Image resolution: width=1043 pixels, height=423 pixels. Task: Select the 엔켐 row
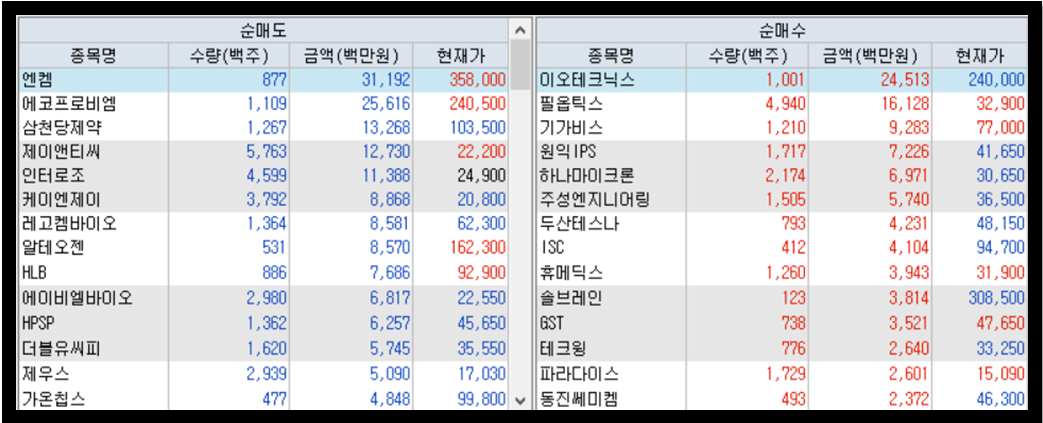pyautogui.click(x=263, y=80)
